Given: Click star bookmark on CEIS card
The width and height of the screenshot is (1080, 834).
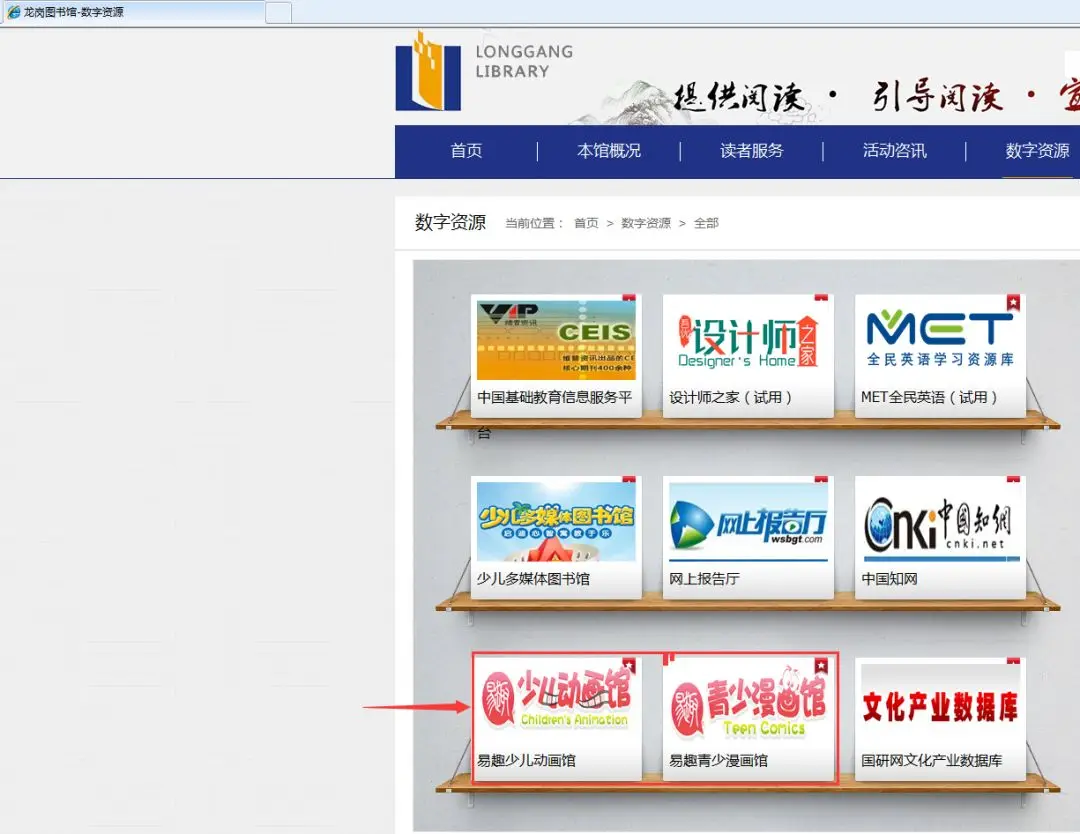Looking at the screenshot, I should (x=629, y=298).
